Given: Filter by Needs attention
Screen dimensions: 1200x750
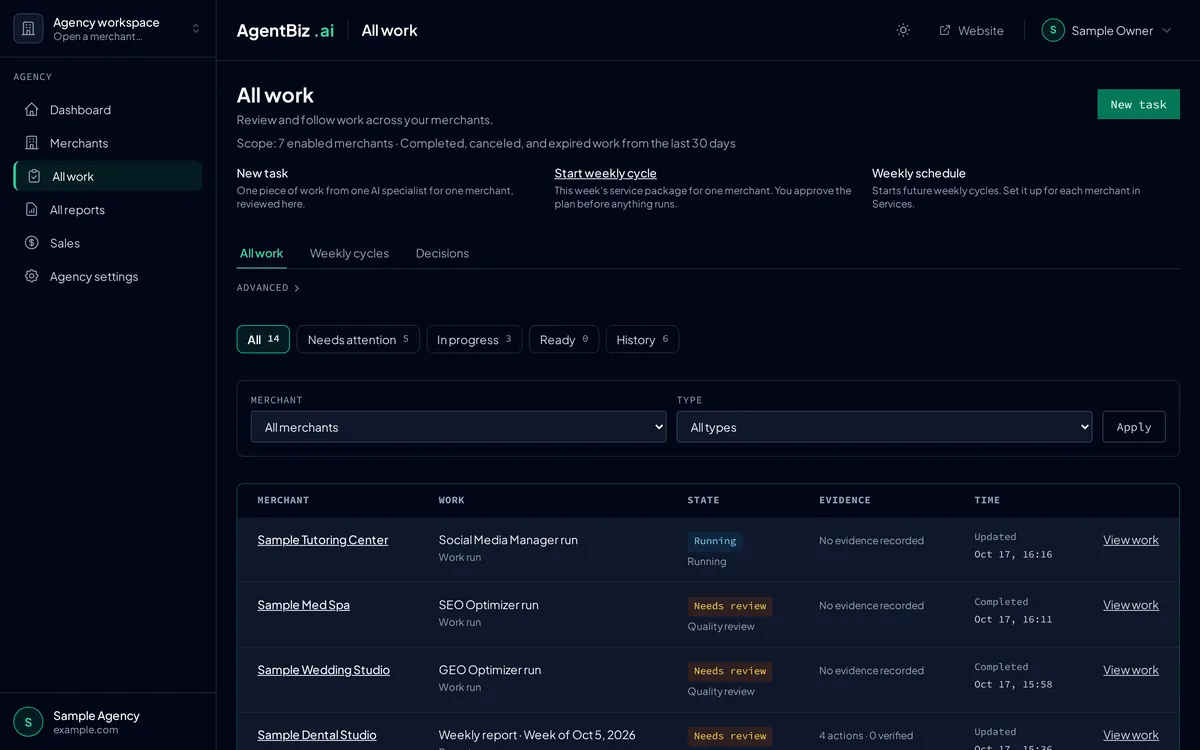Looking at the screenshot, I should pos(358,339).
